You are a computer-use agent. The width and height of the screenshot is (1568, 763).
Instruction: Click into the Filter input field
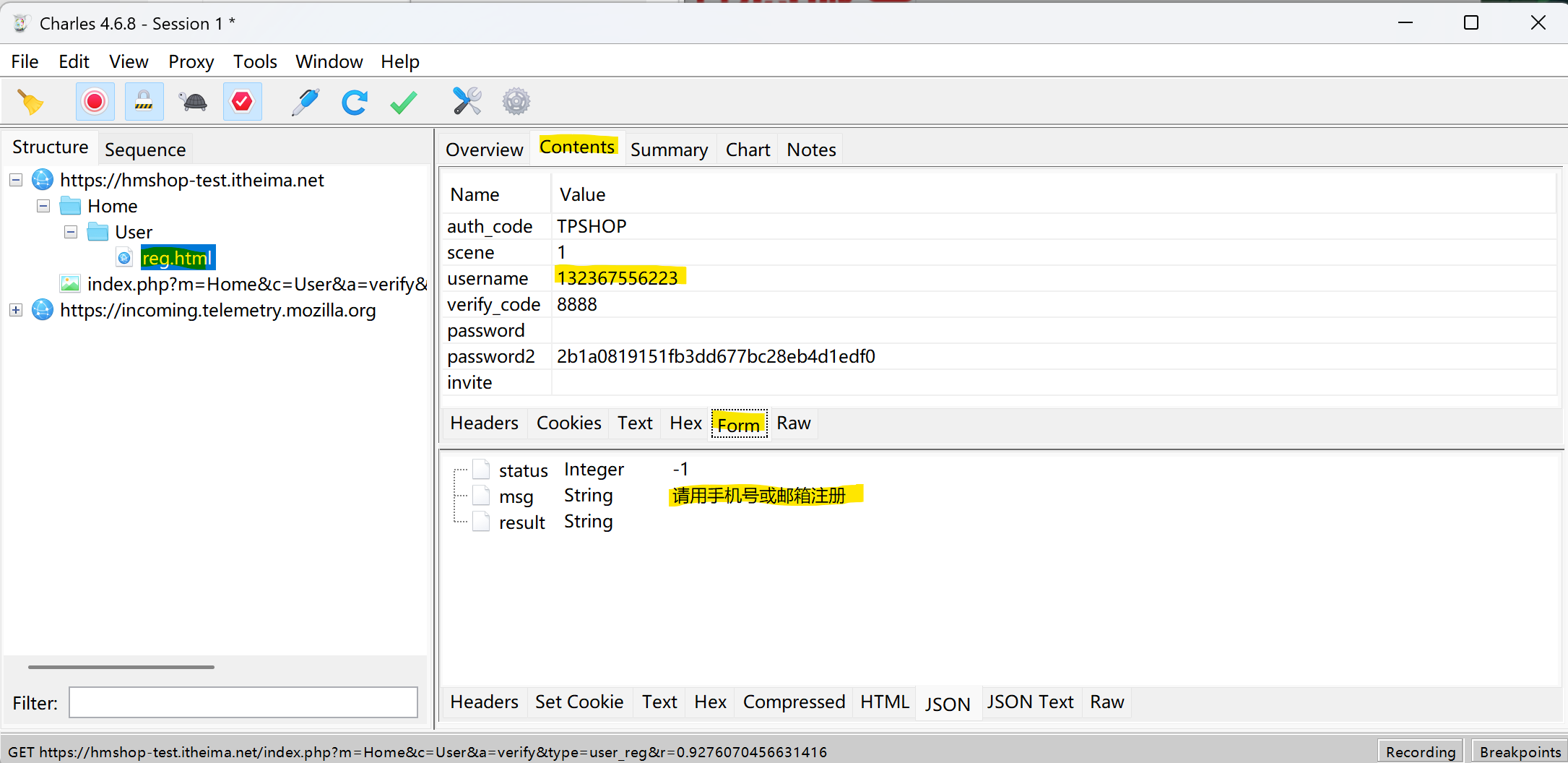[243, 702]
